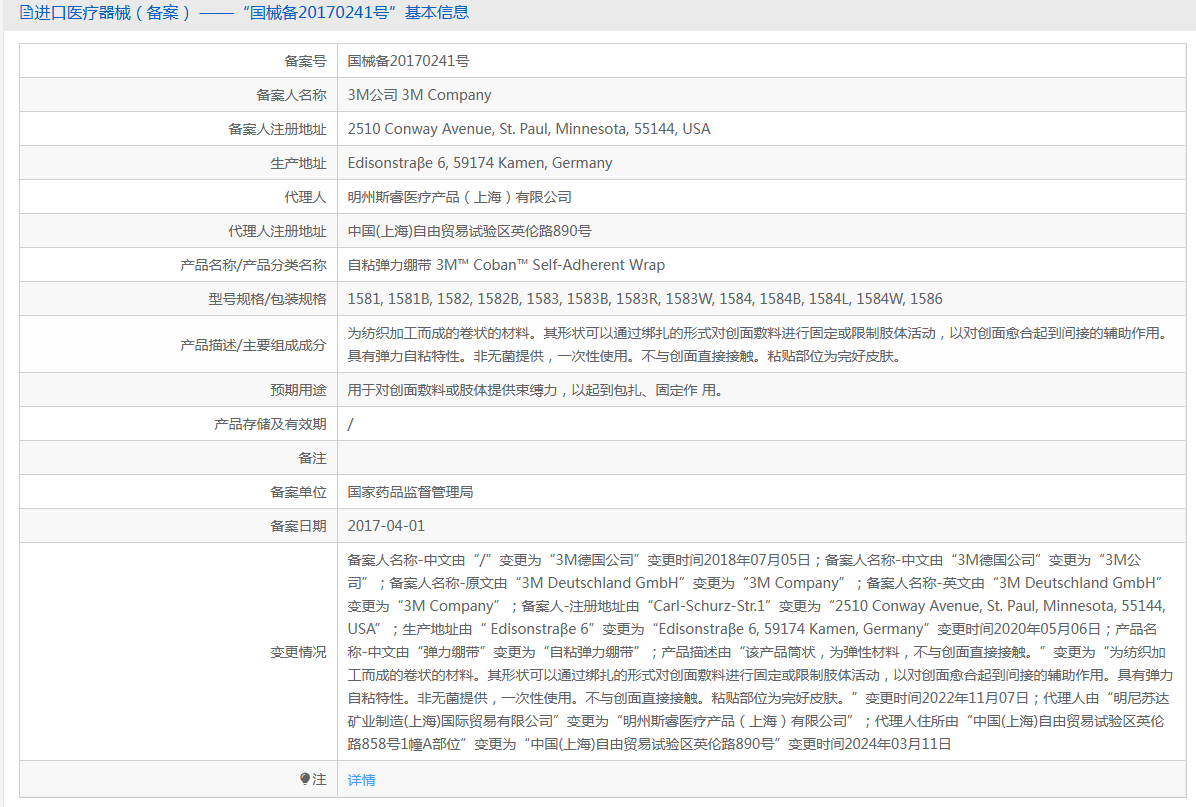The width and height of the screenshot is (1196, 807).
Task: Click the 生产地址 label
Action: tap(298, 163)
